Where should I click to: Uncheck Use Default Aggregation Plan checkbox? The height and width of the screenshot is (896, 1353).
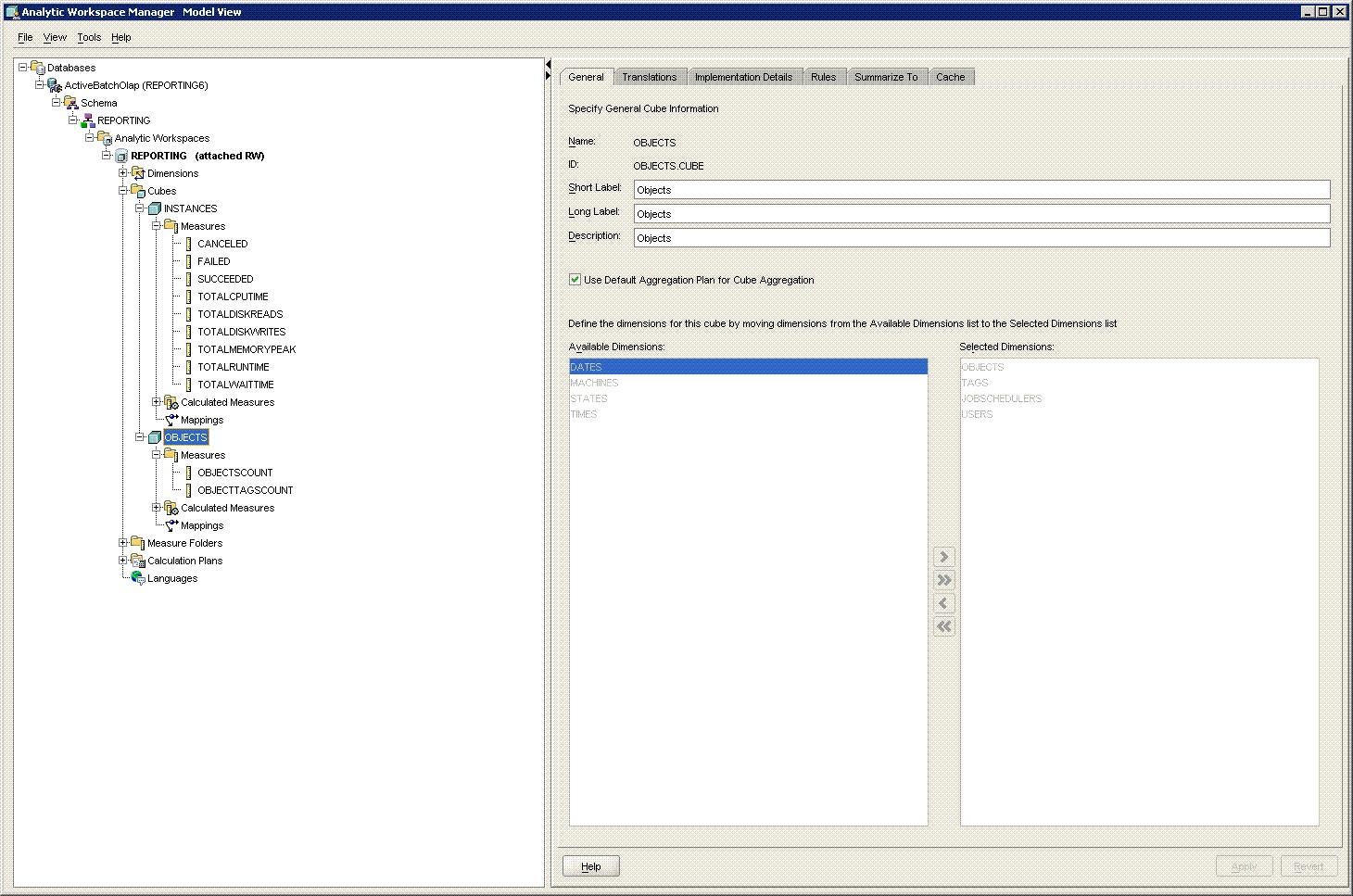click(x=575, y=280)
